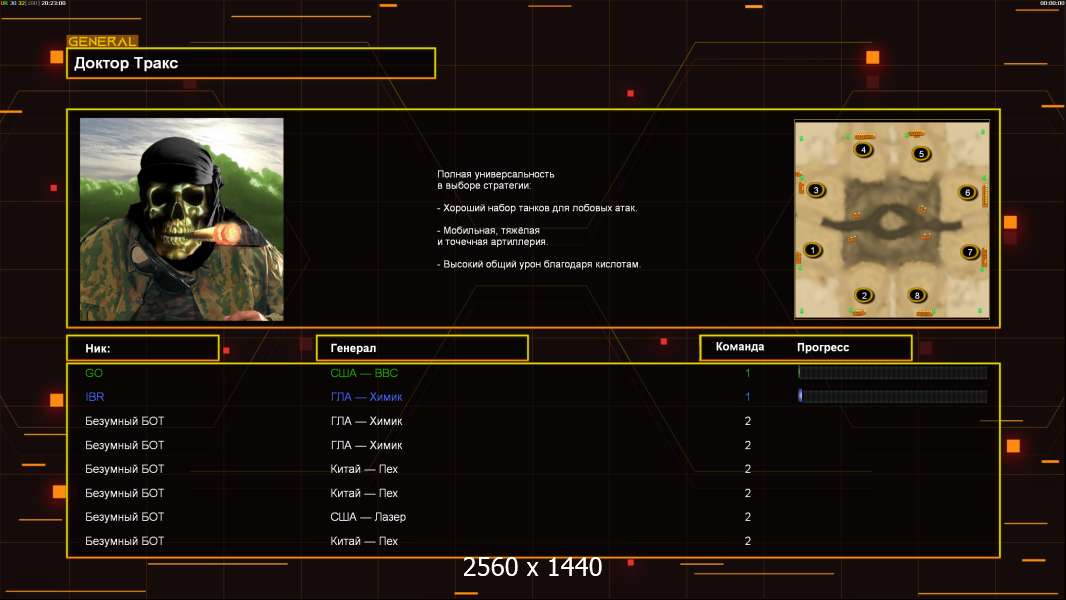Select start position 2 on the map

864,295
